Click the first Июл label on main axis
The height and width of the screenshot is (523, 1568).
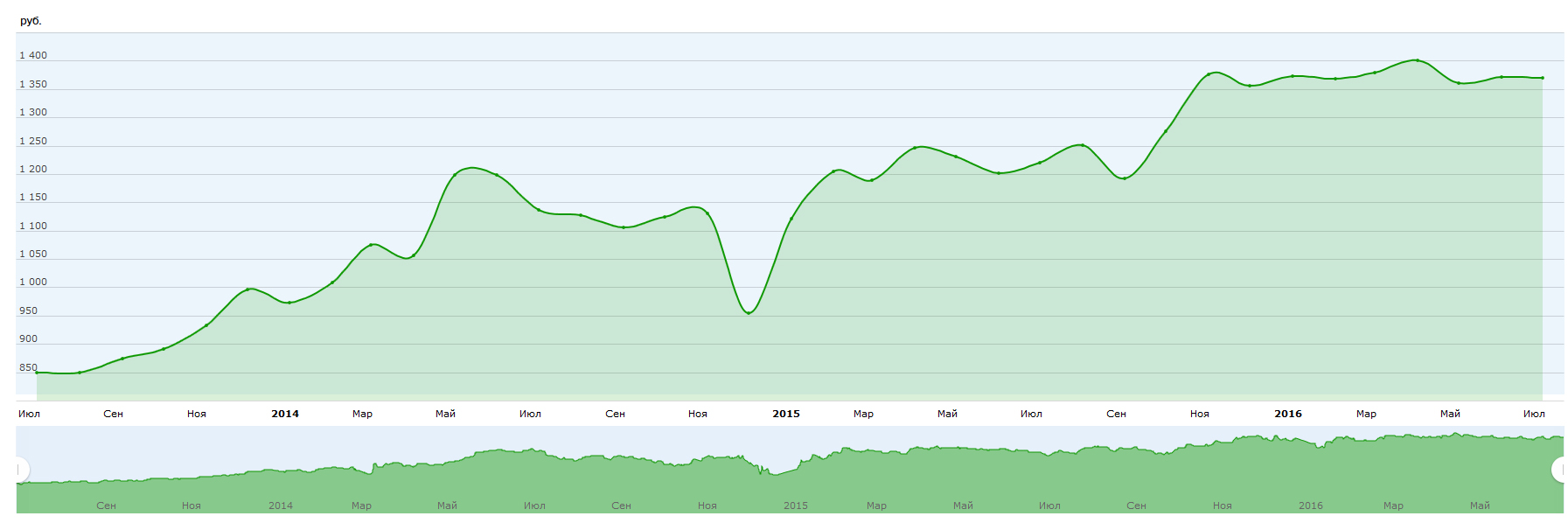[29, 414]
